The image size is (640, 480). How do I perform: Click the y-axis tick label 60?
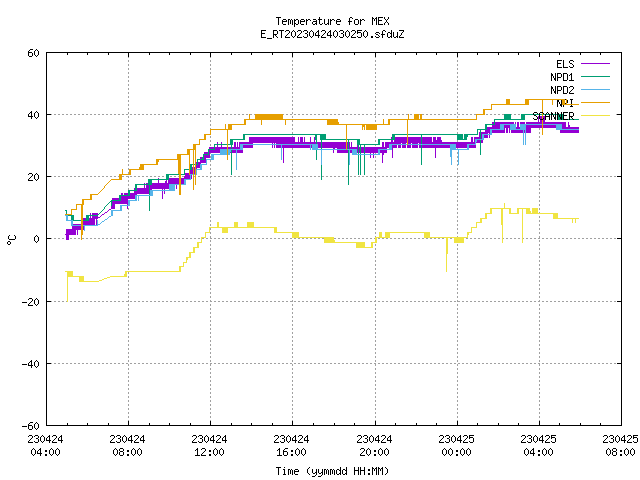click(33, 53)
